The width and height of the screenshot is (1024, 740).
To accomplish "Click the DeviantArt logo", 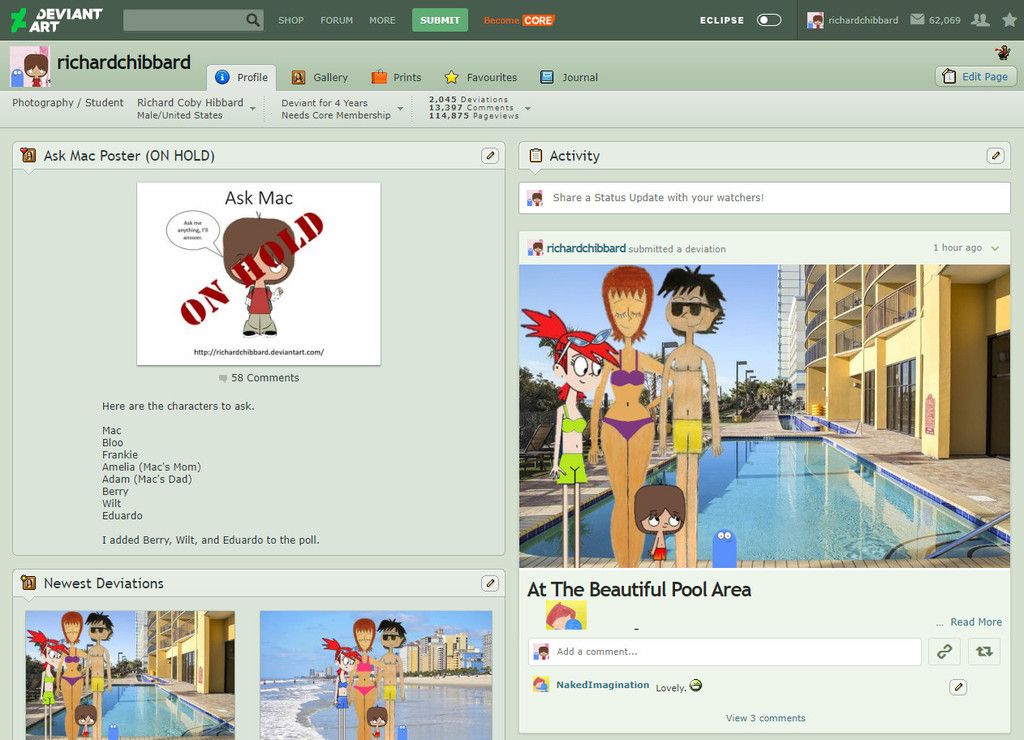I will tap(57, 20).
